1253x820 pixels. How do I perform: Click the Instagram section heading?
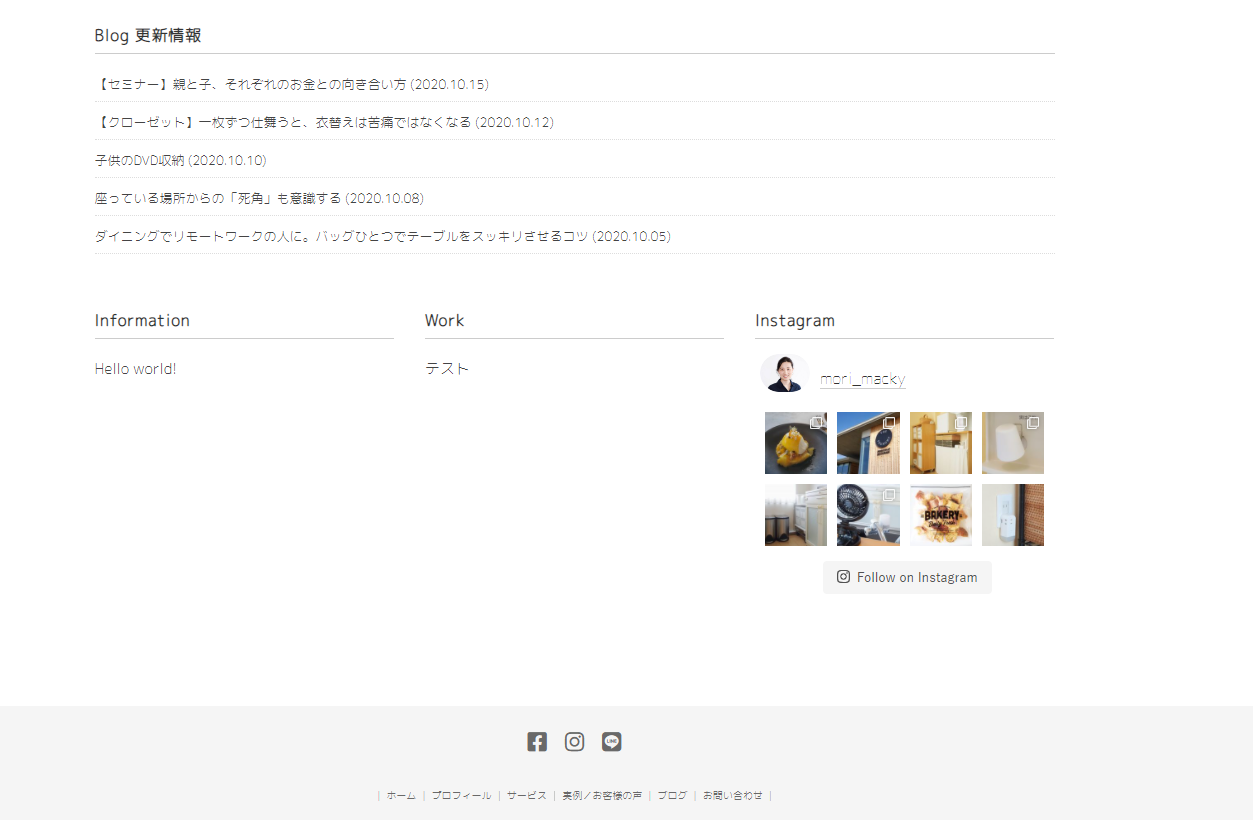(795, 320)
